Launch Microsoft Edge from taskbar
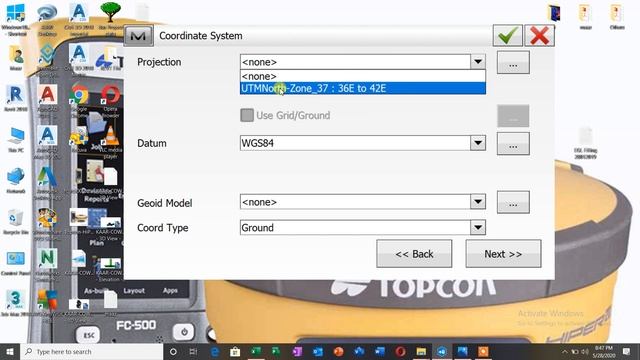This screenshot has width=640, height=360. (215, 351)
